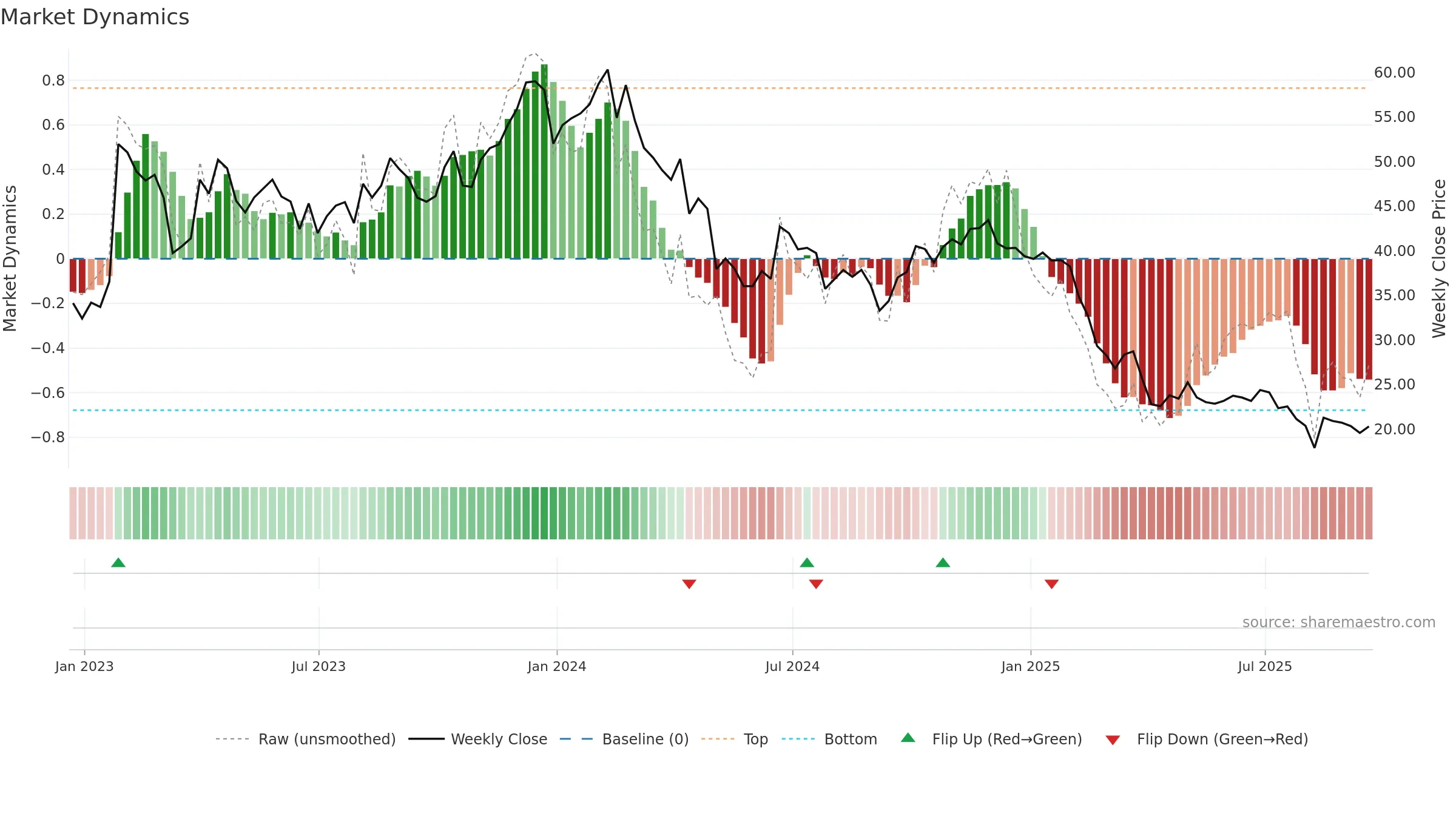Click the Jul 2024 x-axis label
Viewport: 1456px width, 819px height.
pyautogui.click(x=792, y=666)
